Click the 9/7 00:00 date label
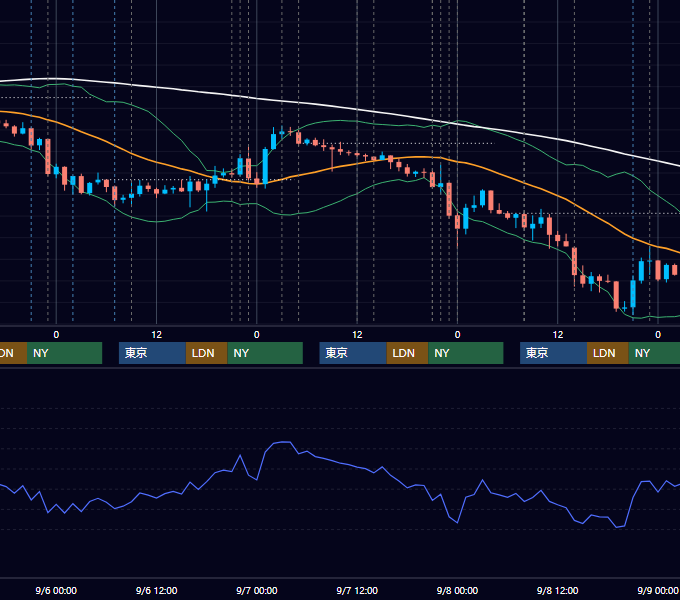 point(257,590)
